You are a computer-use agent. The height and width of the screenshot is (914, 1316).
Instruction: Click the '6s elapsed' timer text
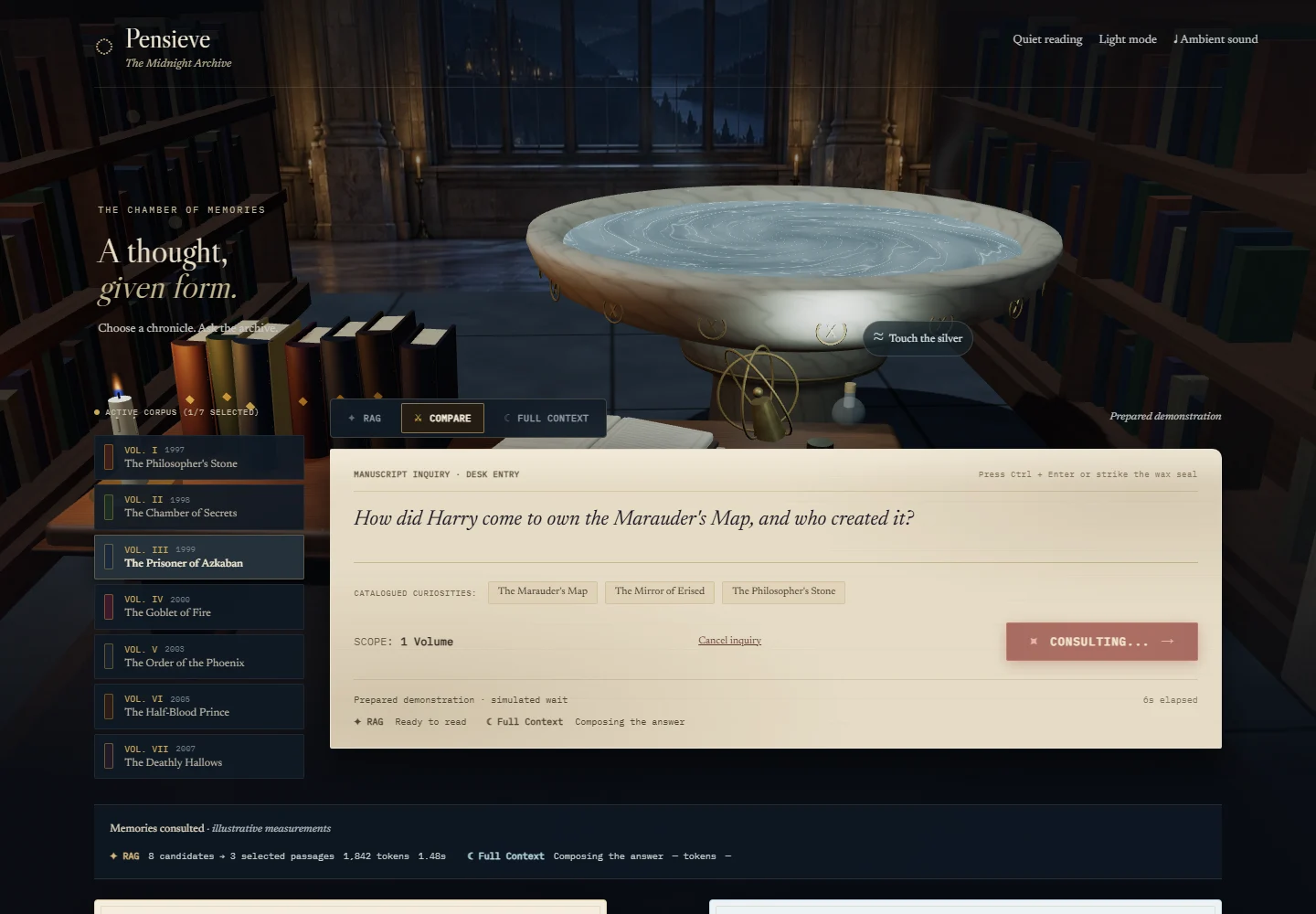click(x=1170, y=700)
